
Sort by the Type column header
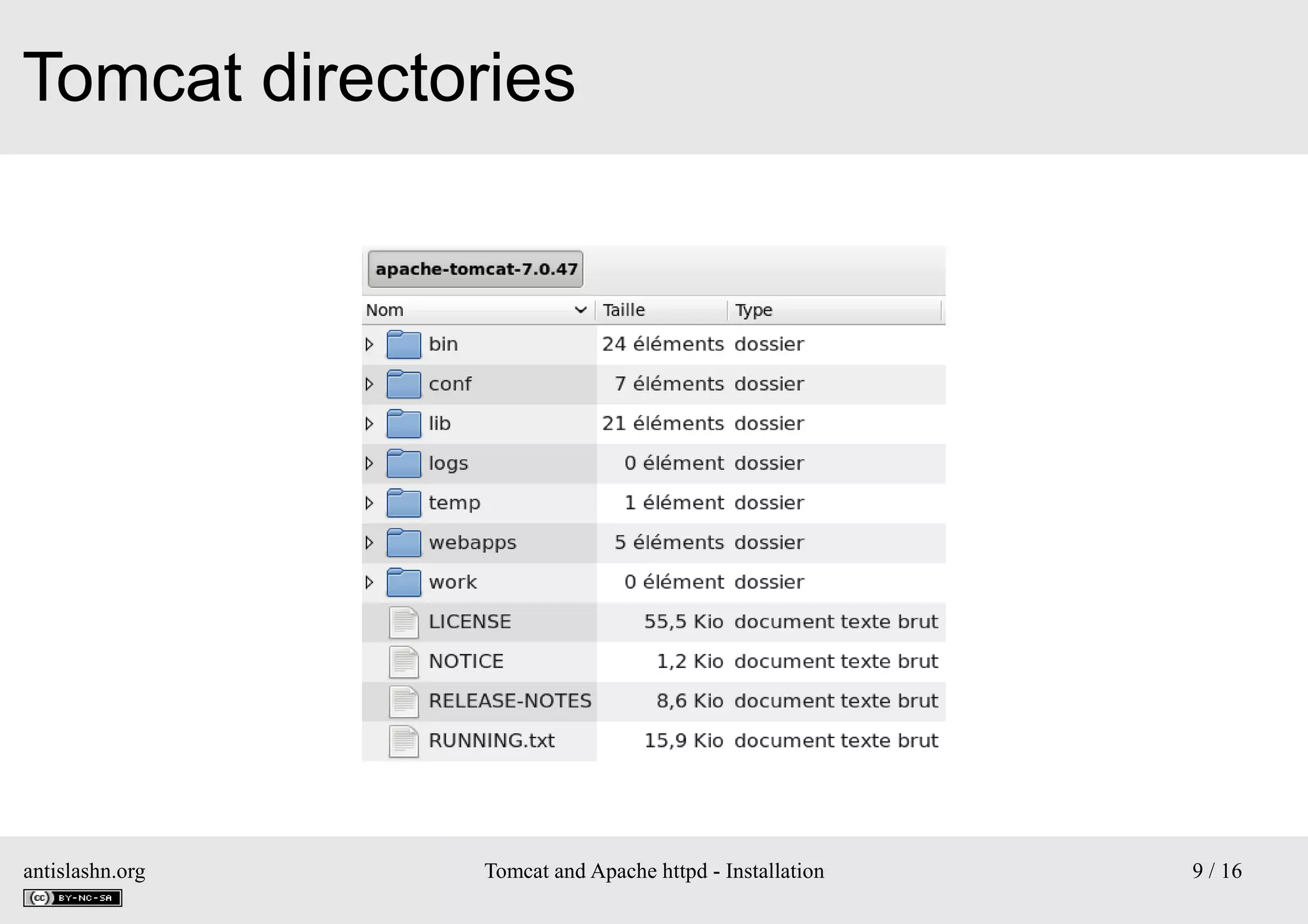pos(835,310)
